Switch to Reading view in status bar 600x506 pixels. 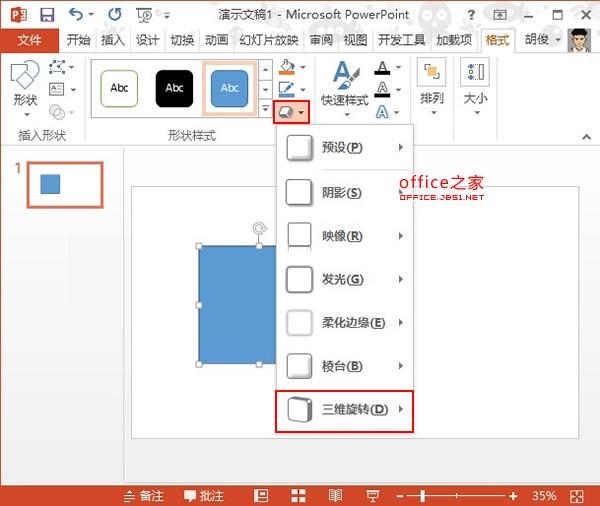[x=335, y=496]
